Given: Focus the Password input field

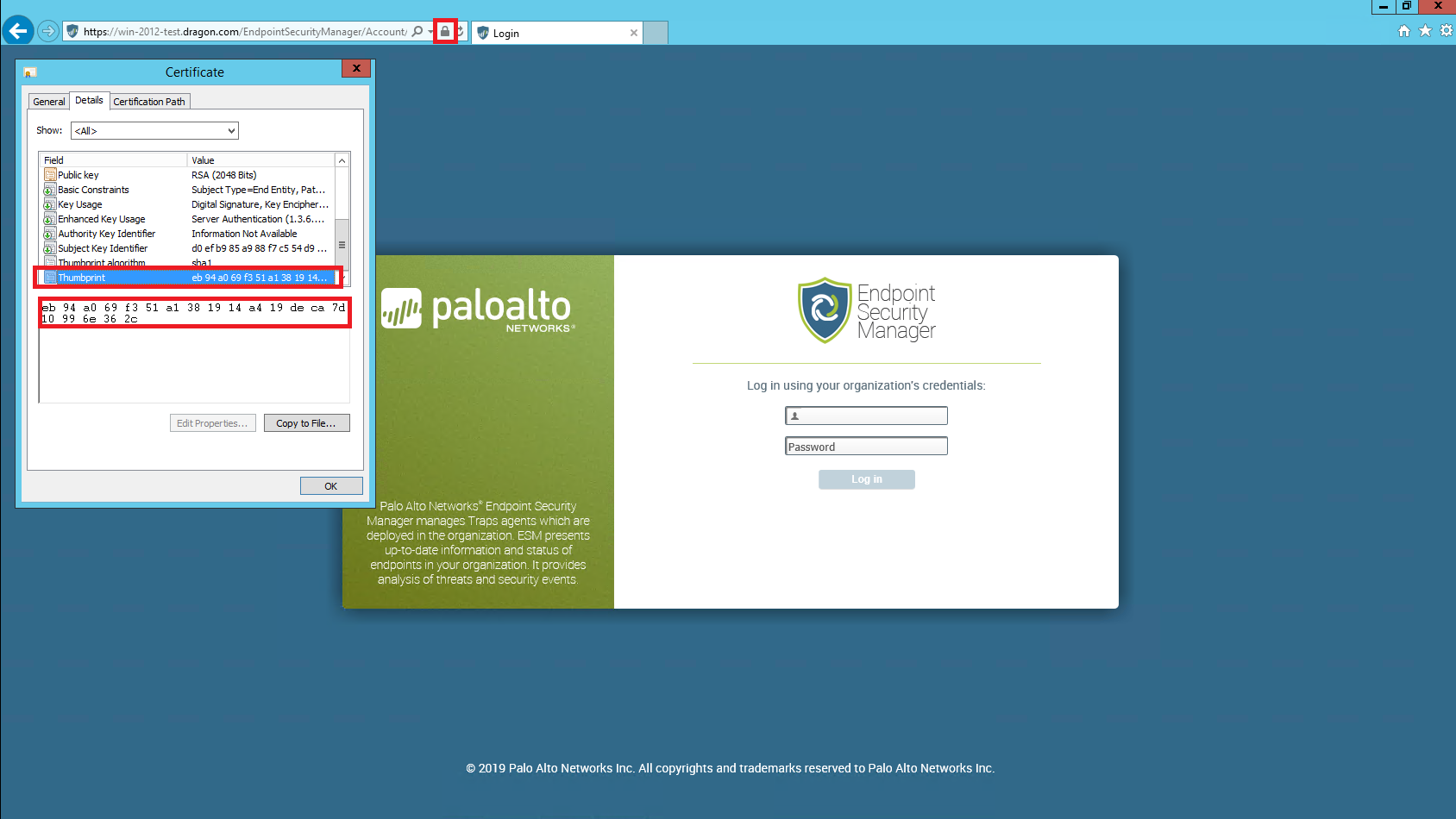Looking at the screenshot, I should tap(866, 447).
